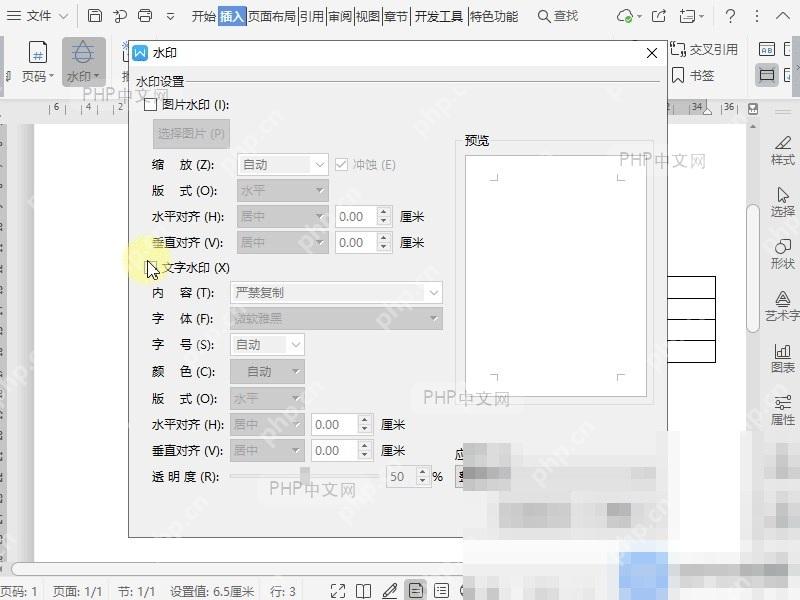Screen dimensions: 800x600
Task: Close the 水印 dialog
Action: tap(652, 53)
